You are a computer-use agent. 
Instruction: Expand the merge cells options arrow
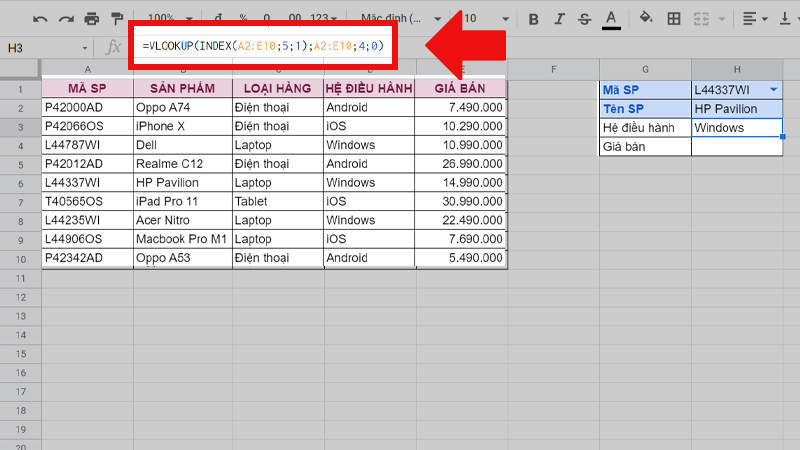pyautogui.click(x=721, y=19)
